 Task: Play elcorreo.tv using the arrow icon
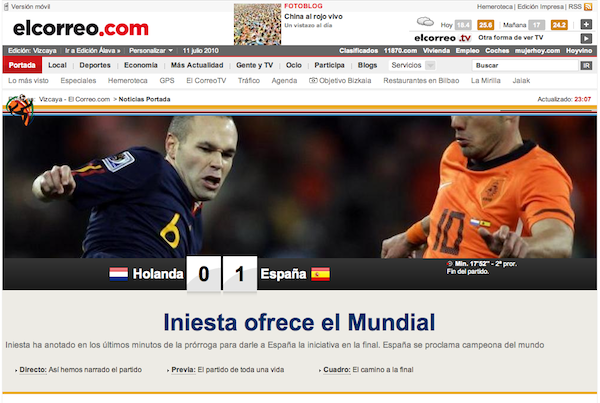[x=586, y=38]
